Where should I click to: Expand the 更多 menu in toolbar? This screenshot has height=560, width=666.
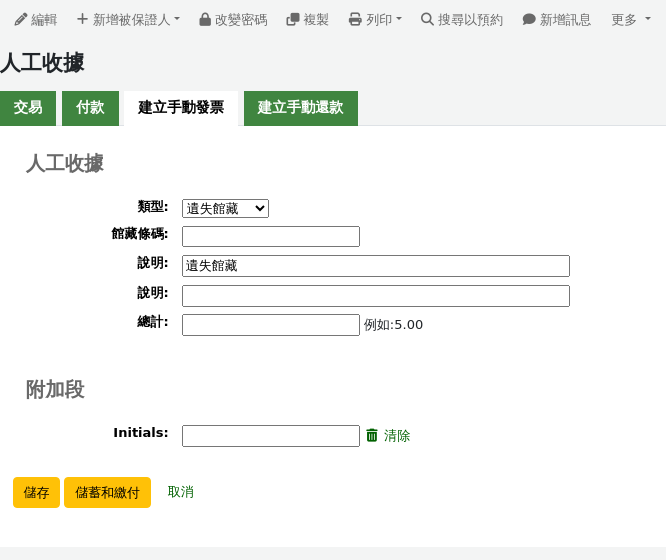[629, 19]
